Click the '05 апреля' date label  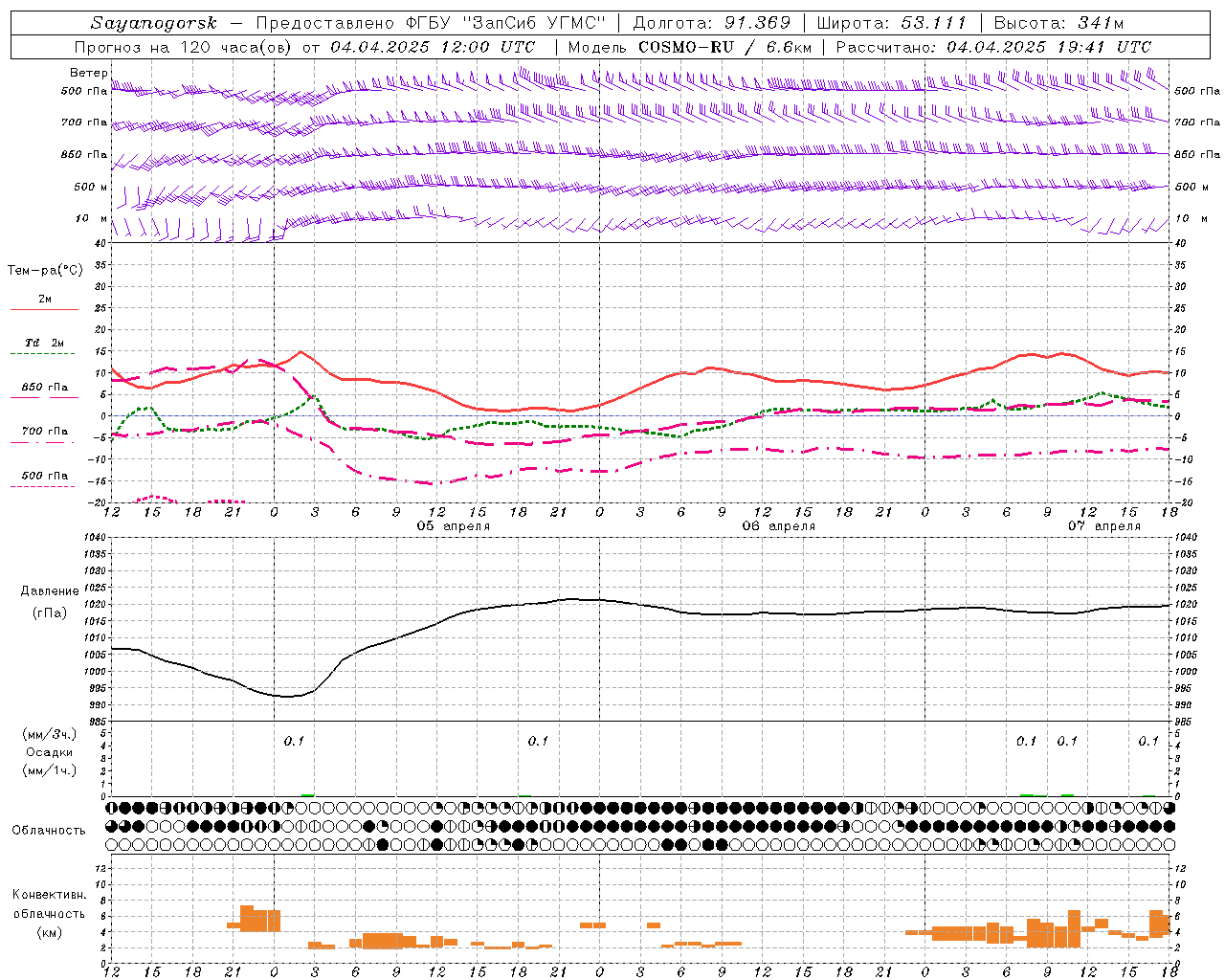coord(454,526)
